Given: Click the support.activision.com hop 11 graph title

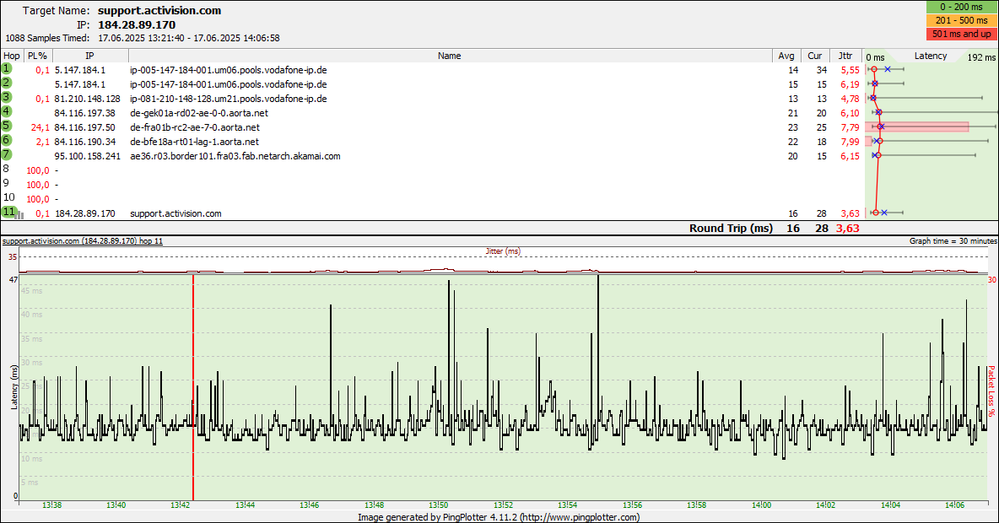Looking at the screenshot, I should (82, 241).
